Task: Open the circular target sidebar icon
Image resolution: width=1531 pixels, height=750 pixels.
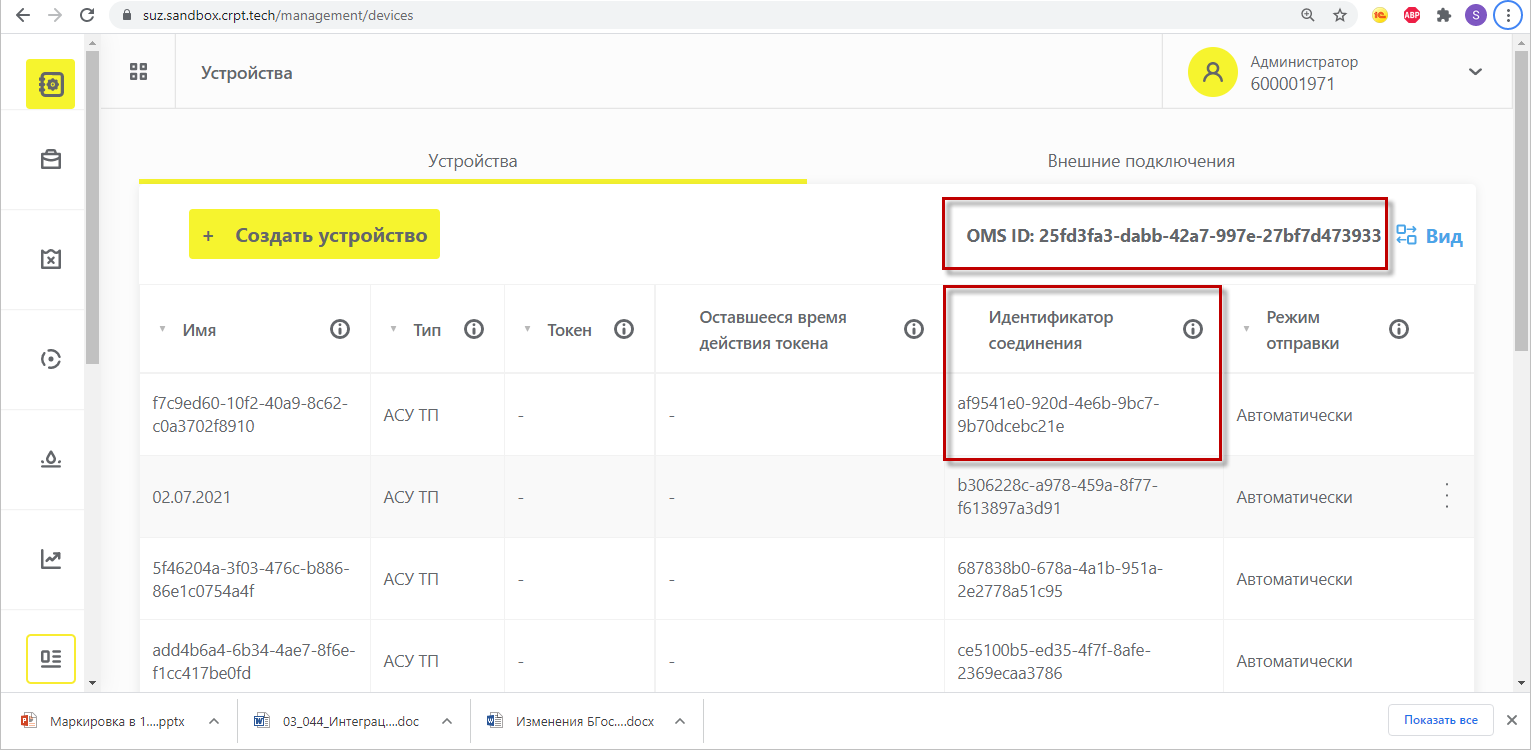Action: pos(50,360)
